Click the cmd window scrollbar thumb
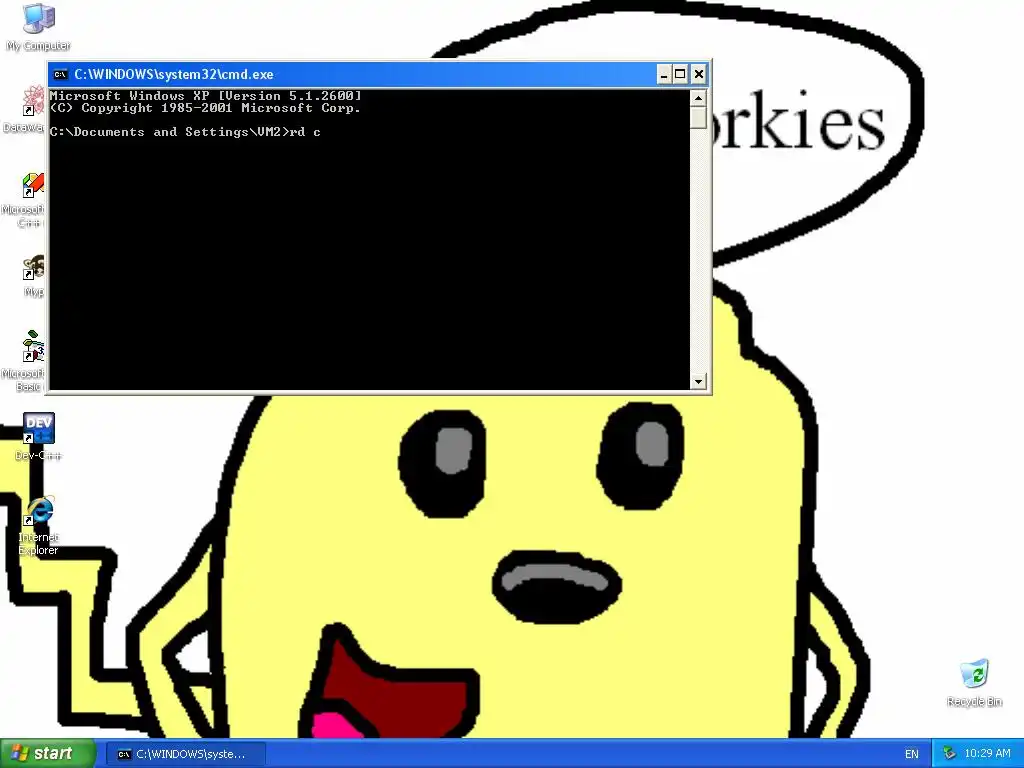1024x768 pixels. click(698, 118)
